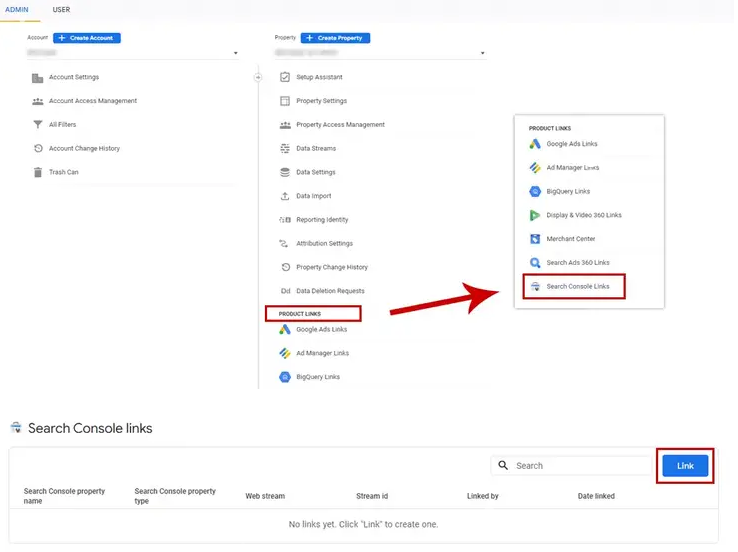Screen dimensions: 738x552
Task: Click the Google Ads icon in popup panel
Action: (535, 144)
